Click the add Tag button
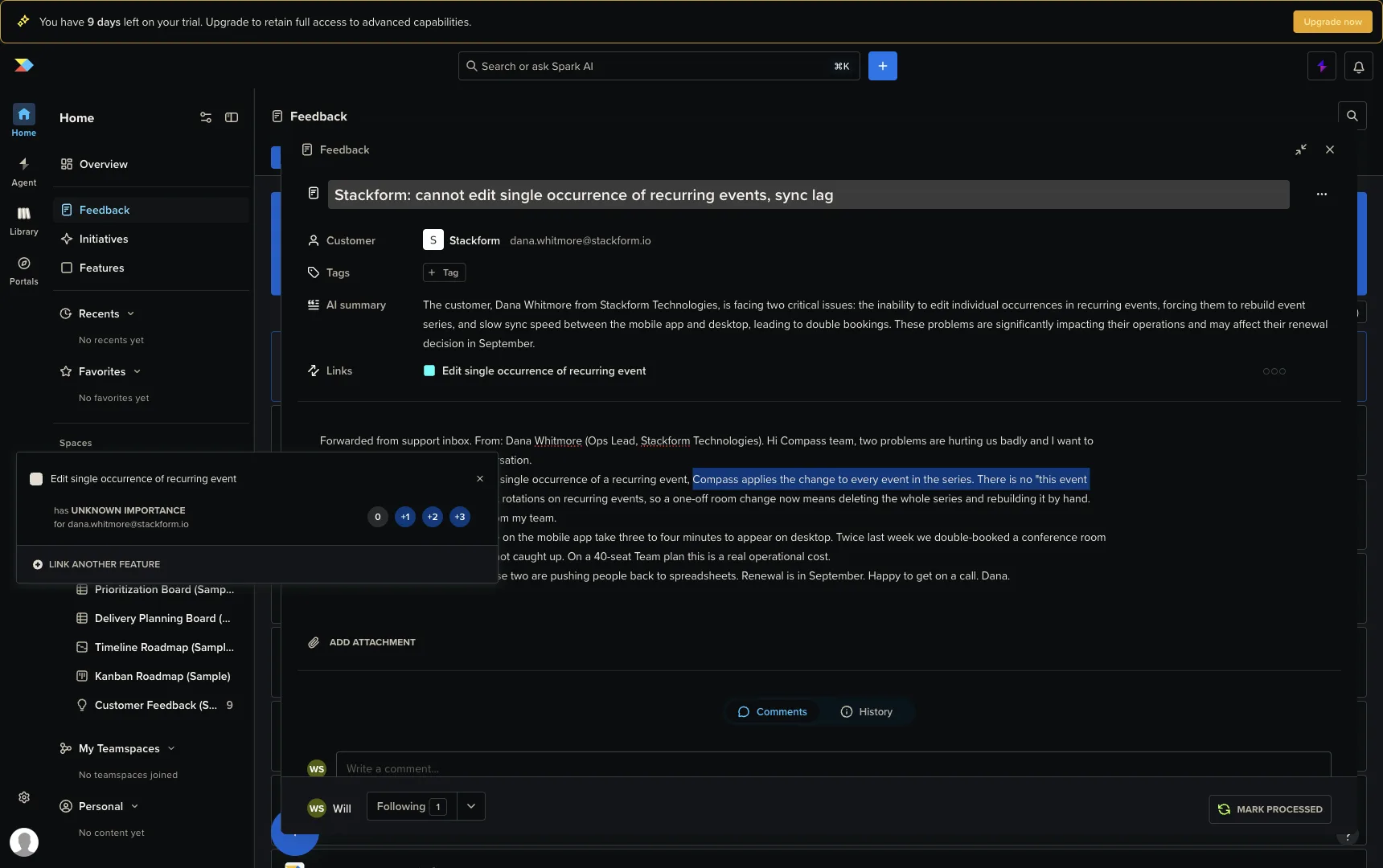 [444, 272]
